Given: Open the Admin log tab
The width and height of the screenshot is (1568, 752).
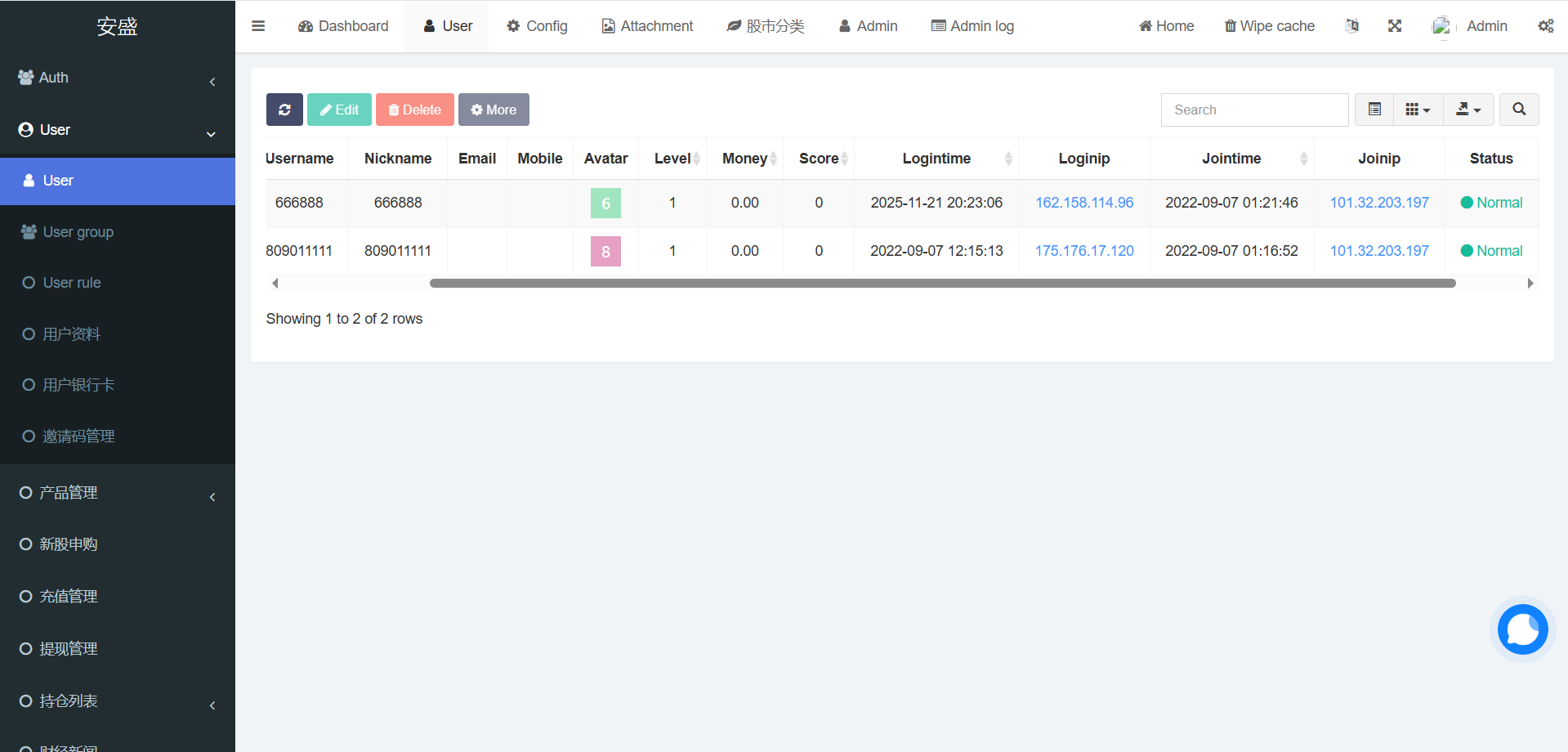Looking at the screenshot, I should click(x=972, y=26).
